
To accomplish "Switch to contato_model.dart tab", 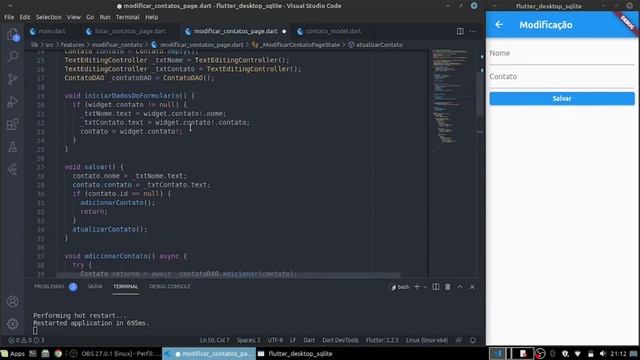I will [333, 31].
